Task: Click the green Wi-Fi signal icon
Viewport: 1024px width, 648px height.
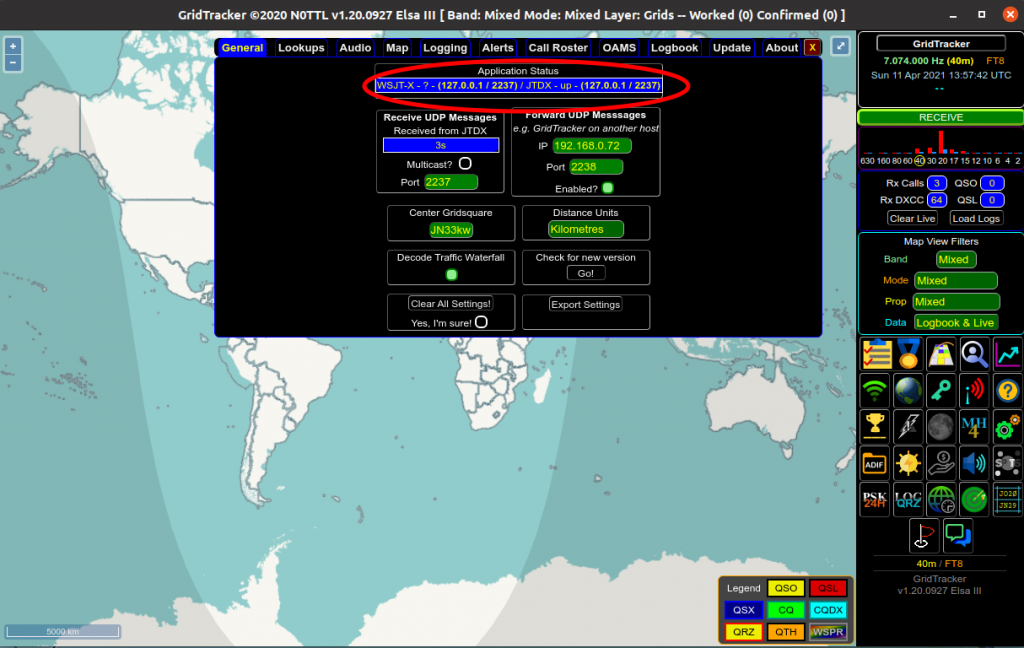Action: pos(875,391)
